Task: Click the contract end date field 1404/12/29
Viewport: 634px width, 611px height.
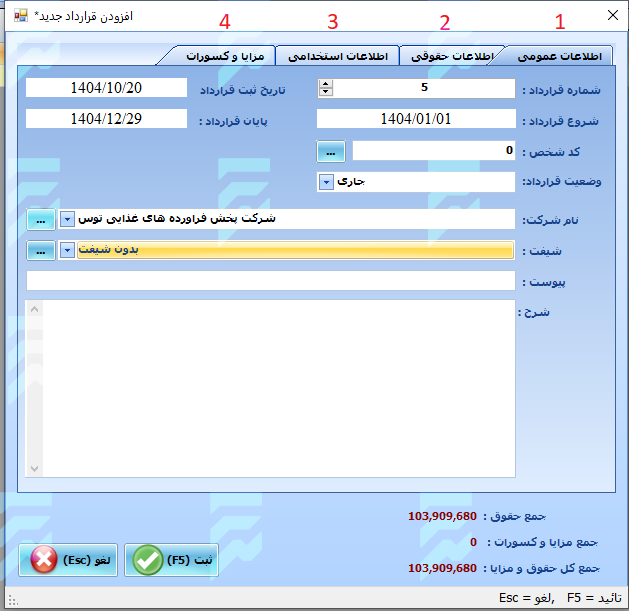Action: (106, 119)
